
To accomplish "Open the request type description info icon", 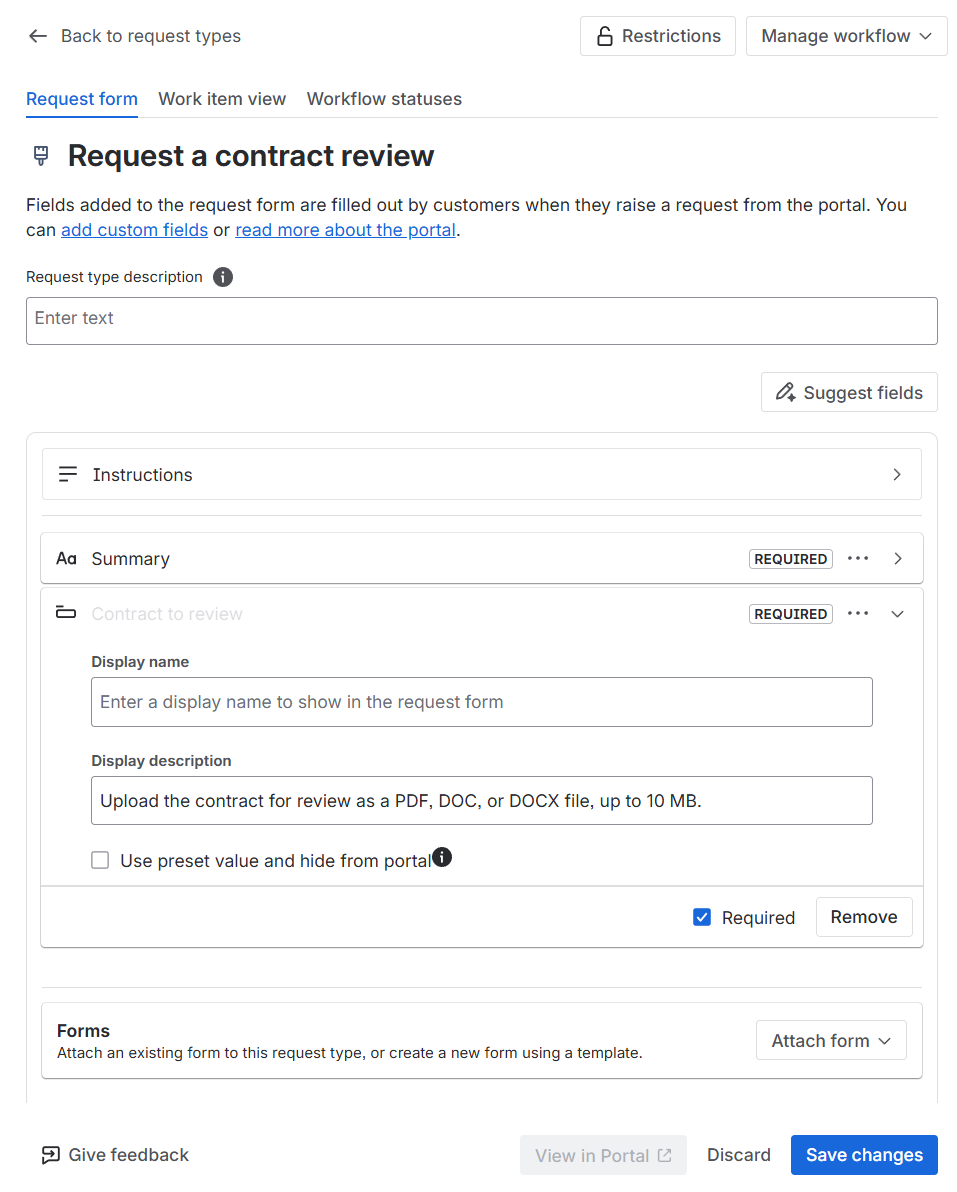I will point(223,277).
